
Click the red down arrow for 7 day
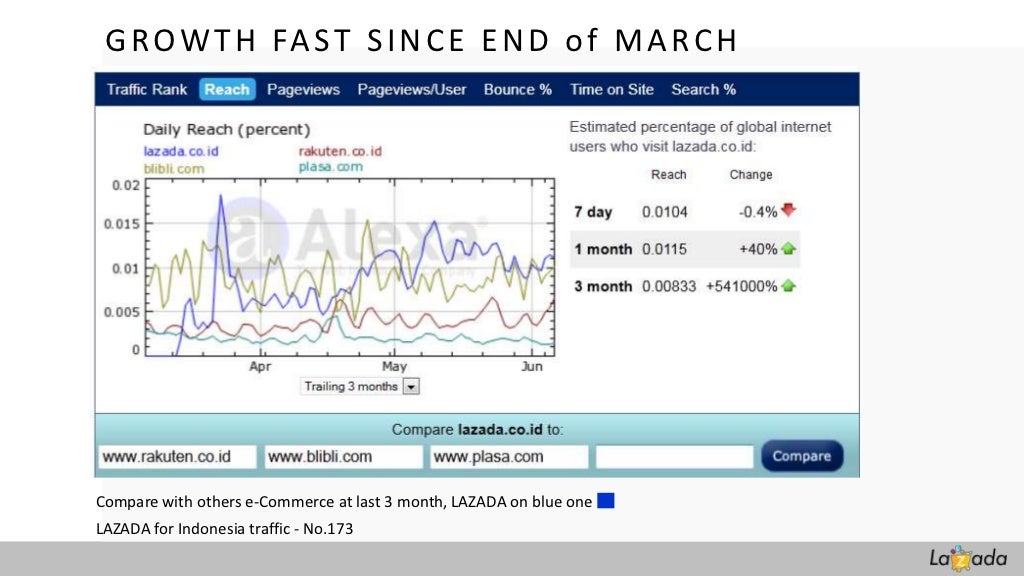788,210
